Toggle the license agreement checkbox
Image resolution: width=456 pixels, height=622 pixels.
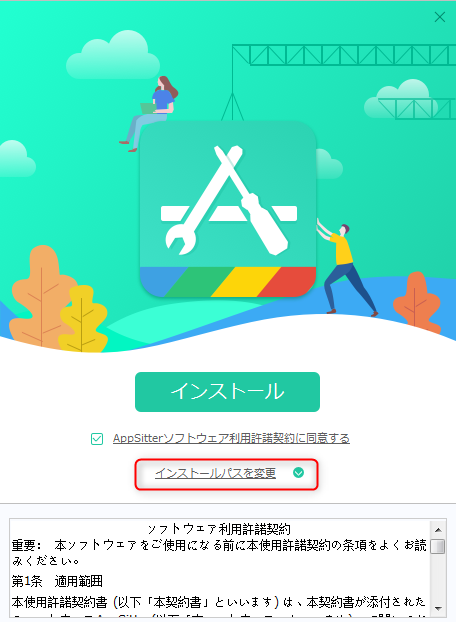[x=97, y=439]
